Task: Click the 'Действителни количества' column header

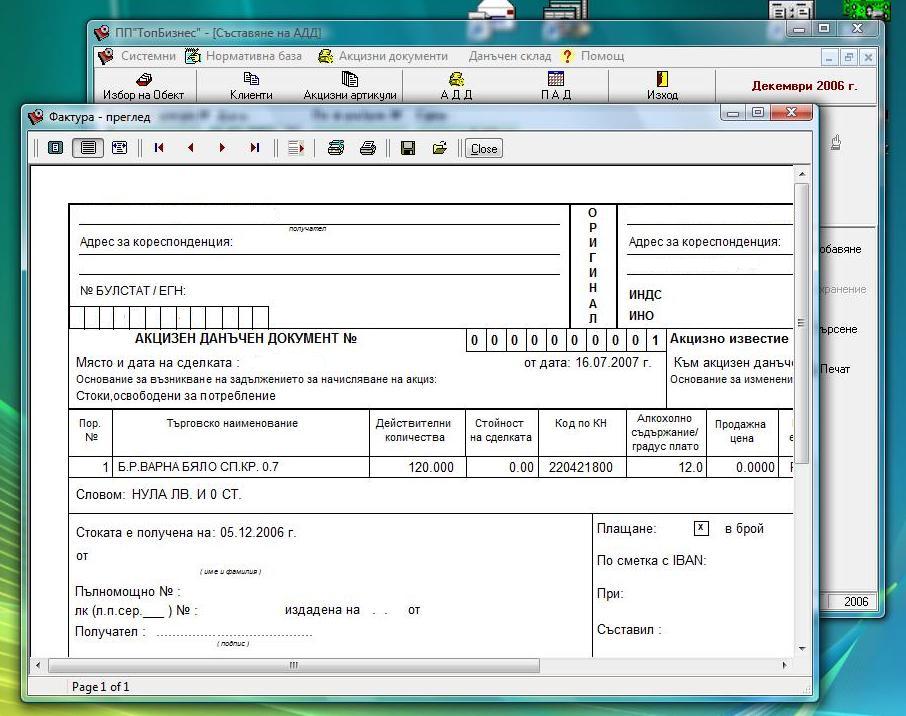Action: [x=414, y=431]
